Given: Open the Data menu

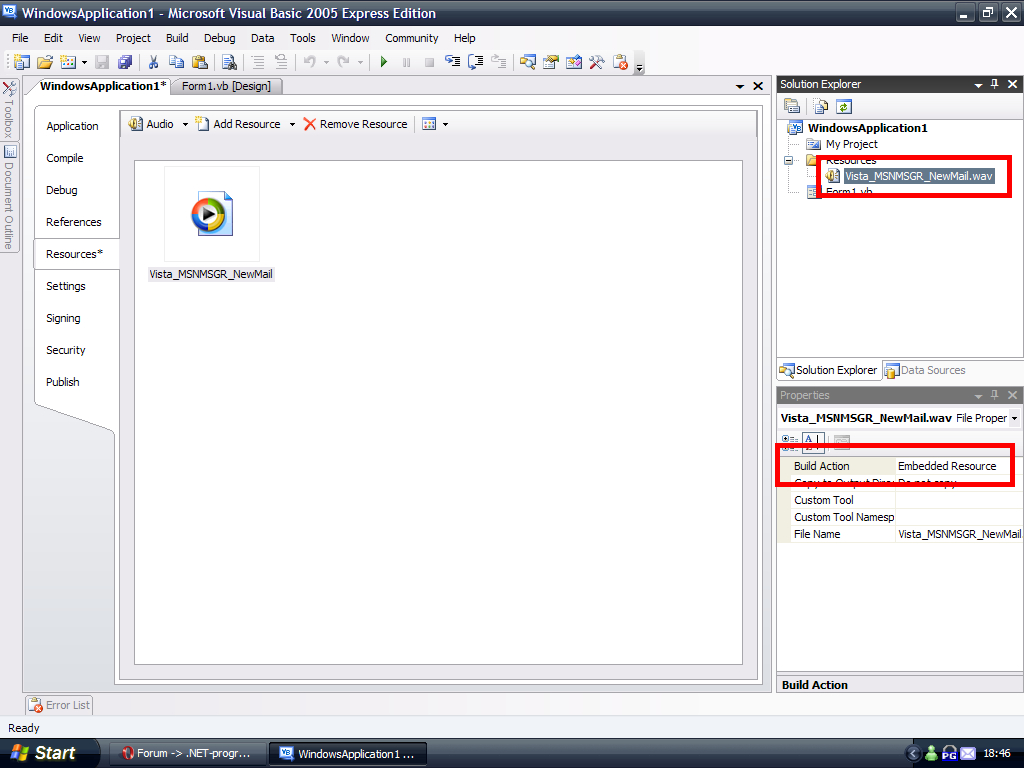Looking at the screenshot, I should coord(263,38).
